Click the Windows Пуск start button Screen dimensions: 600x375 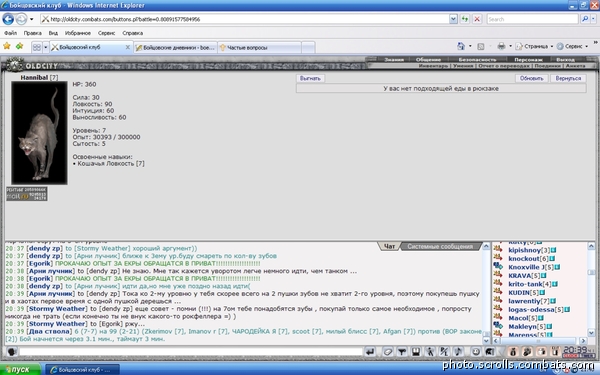click(x=20, y=369)
